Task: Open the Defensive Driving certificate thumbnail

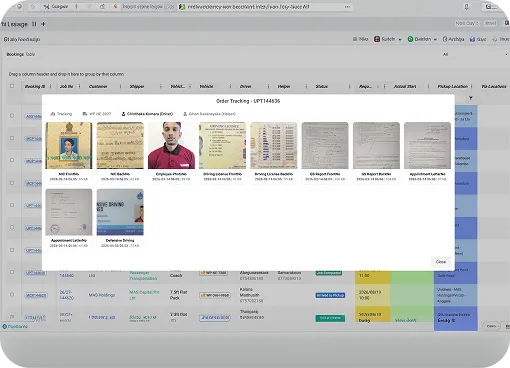Action: pyautogui.click(x=120, y=212)
